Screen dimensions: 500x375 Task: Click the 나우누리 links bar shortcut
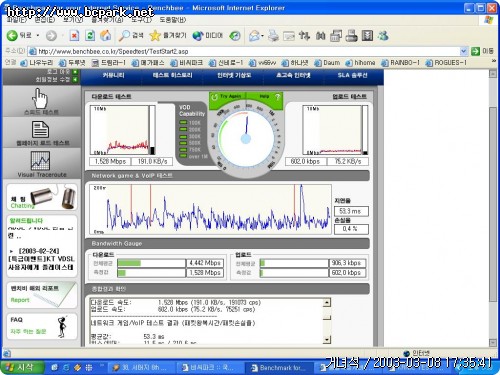tap(37, 63)
